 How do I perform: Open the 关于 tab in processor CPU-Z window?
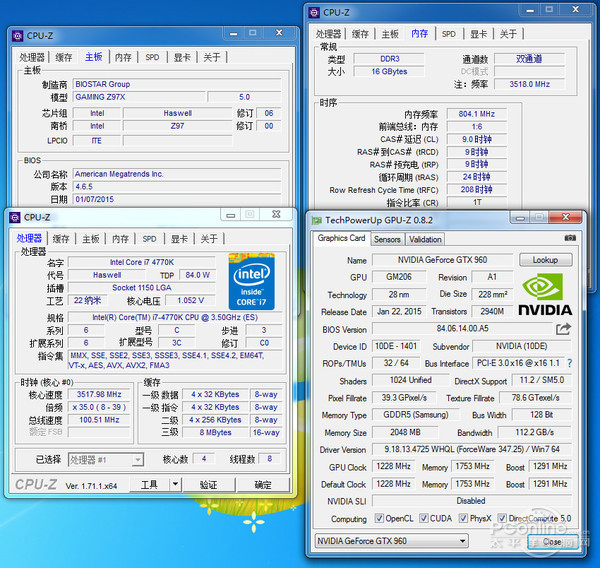coord(209,239)
